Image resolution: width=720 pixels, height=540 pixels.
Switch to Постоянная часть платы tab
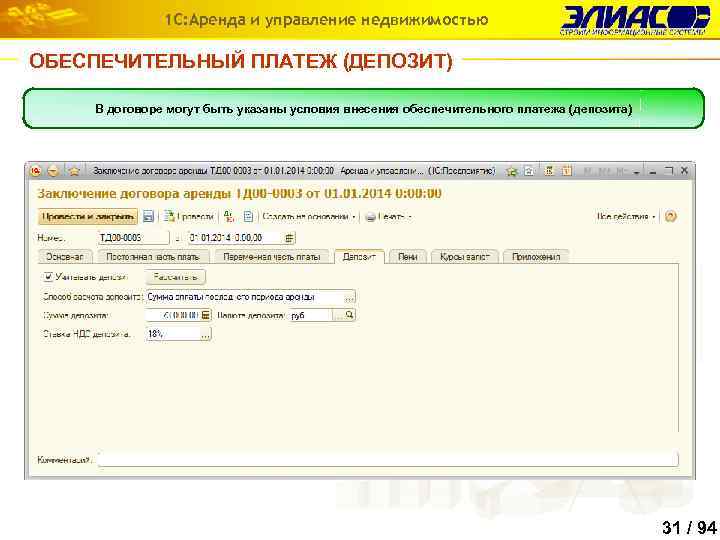(x=153, y=257)
